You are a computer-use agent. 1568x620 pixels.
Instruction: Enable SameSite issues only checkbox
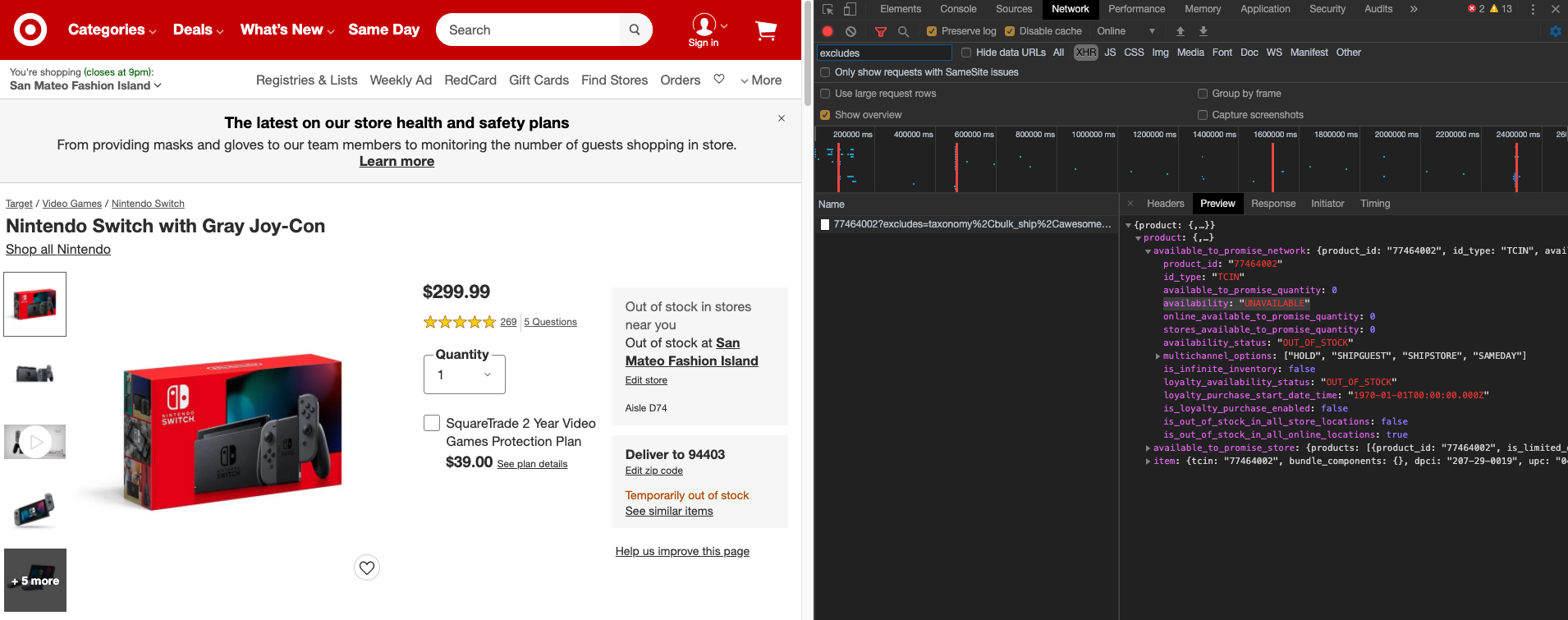[825, 72]
